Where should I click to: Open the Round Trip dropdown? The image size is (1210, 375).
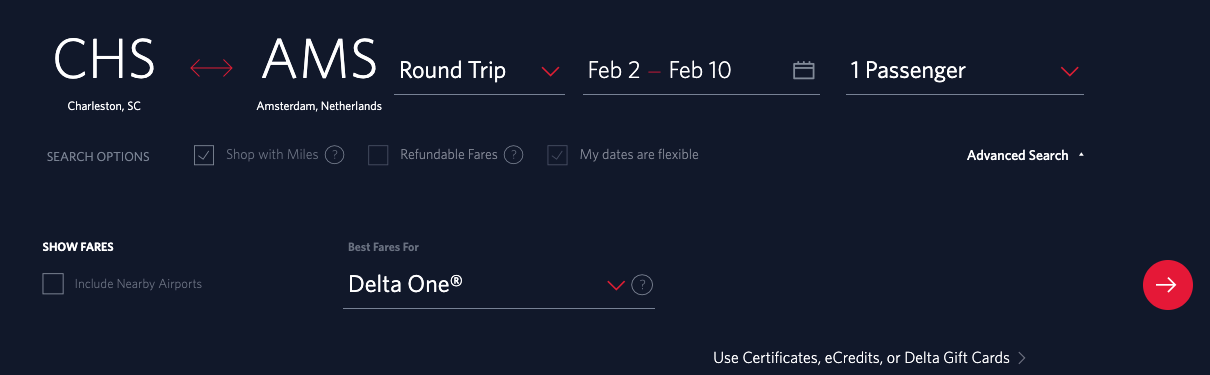coord(480,71)
